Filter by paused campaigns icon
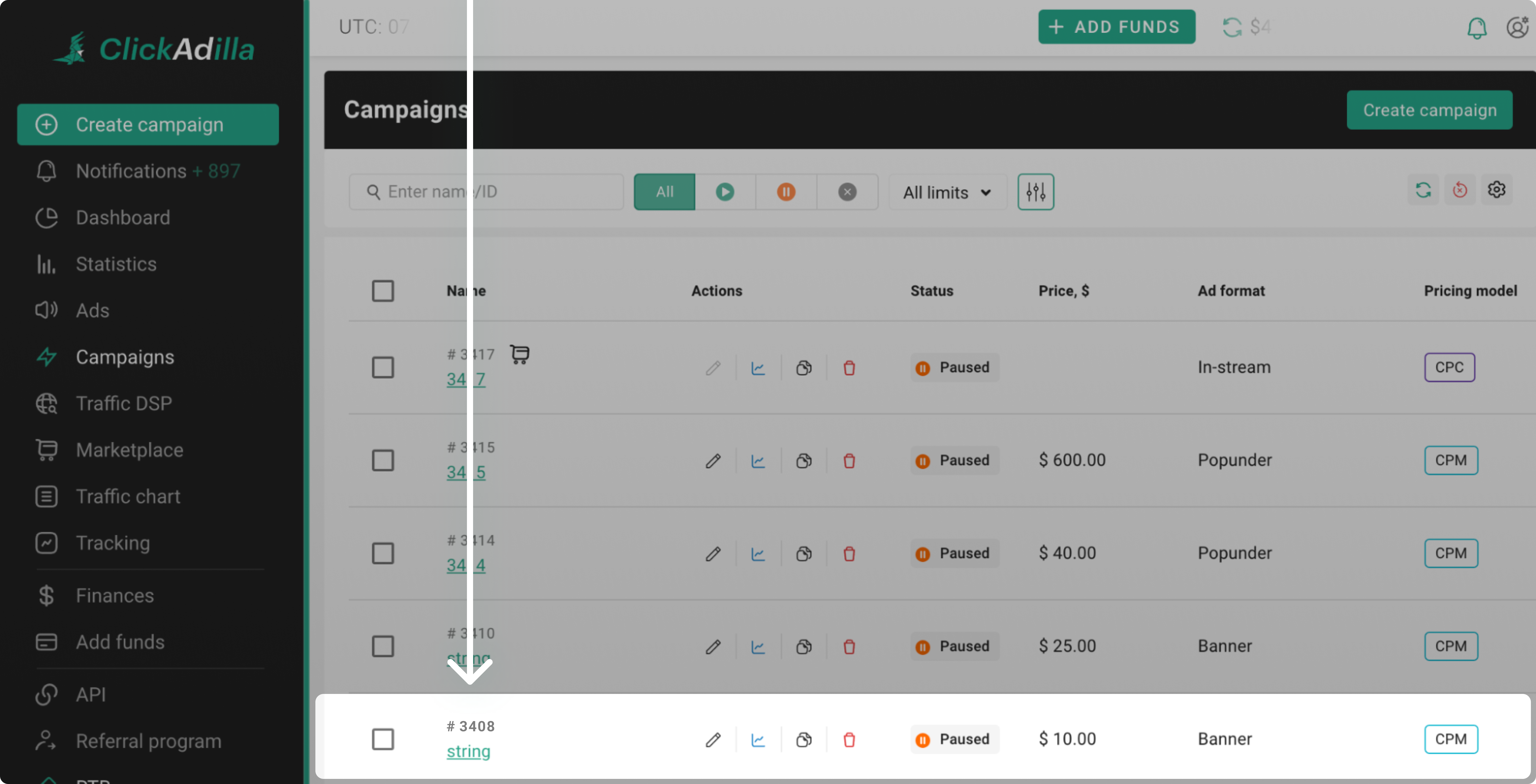 click(x=786, y=192)
